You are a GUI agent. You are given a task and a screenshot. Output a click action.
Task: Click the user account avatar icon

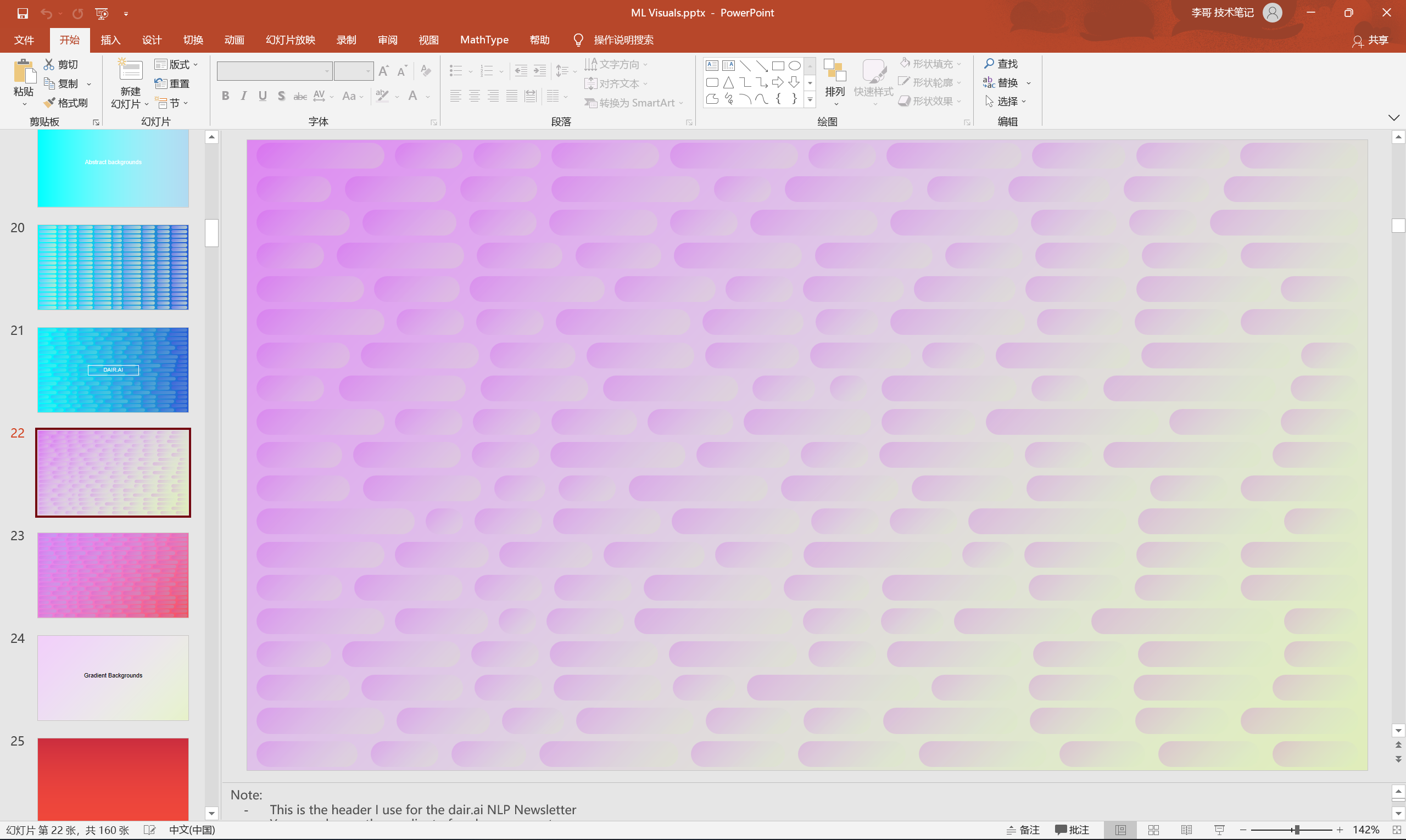click(1273, 13)
